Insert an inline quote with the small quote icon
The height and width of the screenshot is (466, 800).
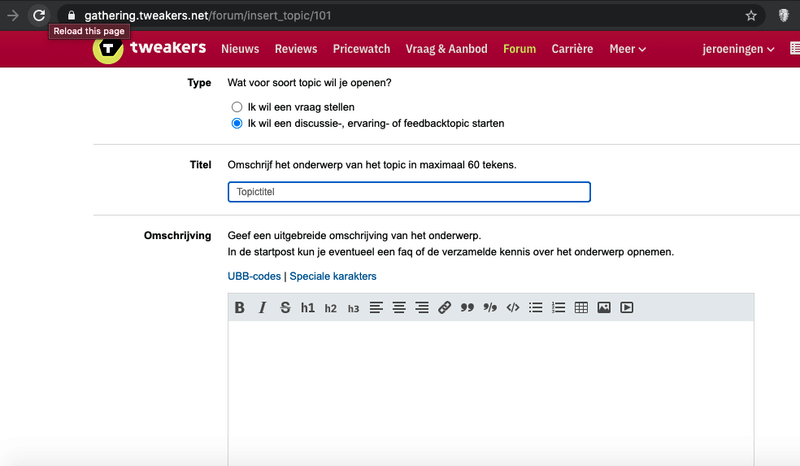(x=490, y=307)
